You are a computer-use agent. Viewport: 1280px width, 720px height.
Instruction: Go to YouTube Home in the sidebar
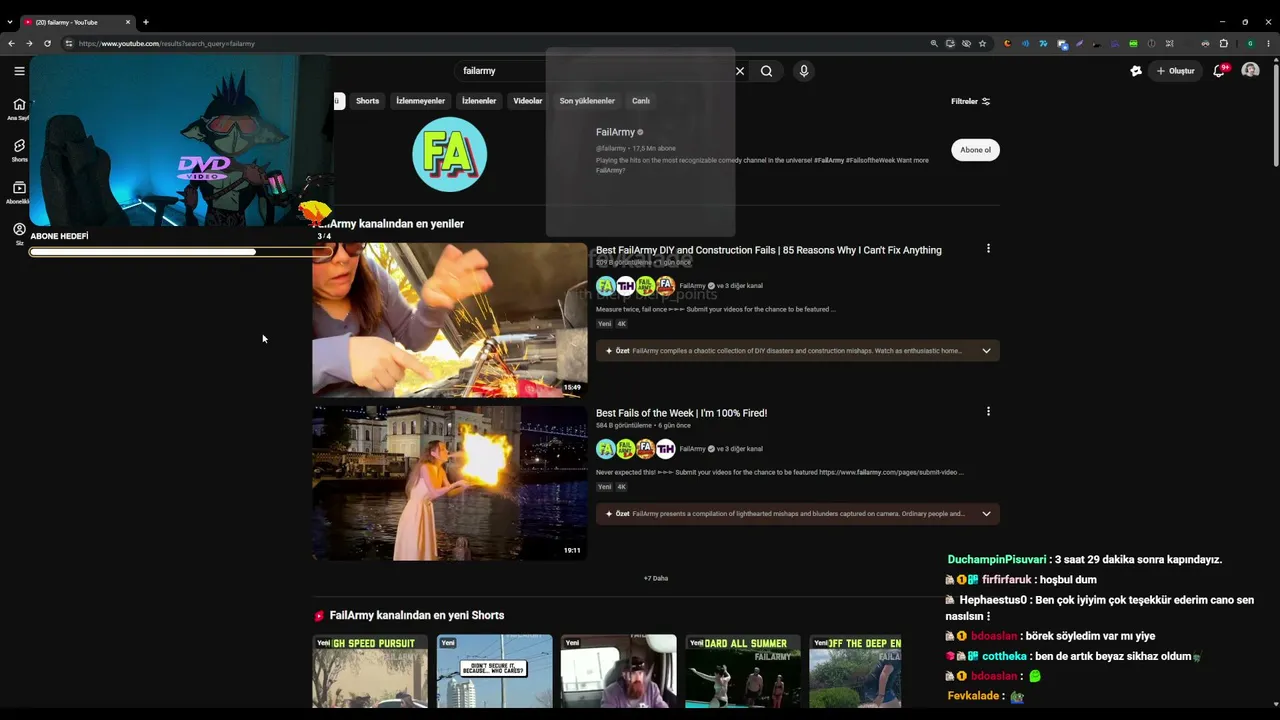tap(19, 109)
